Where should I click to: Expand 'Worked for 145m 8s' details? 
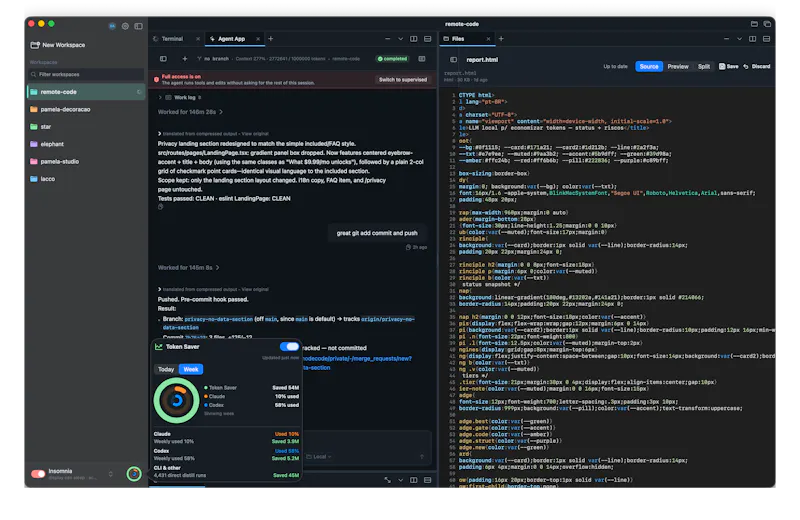point(189,267)
